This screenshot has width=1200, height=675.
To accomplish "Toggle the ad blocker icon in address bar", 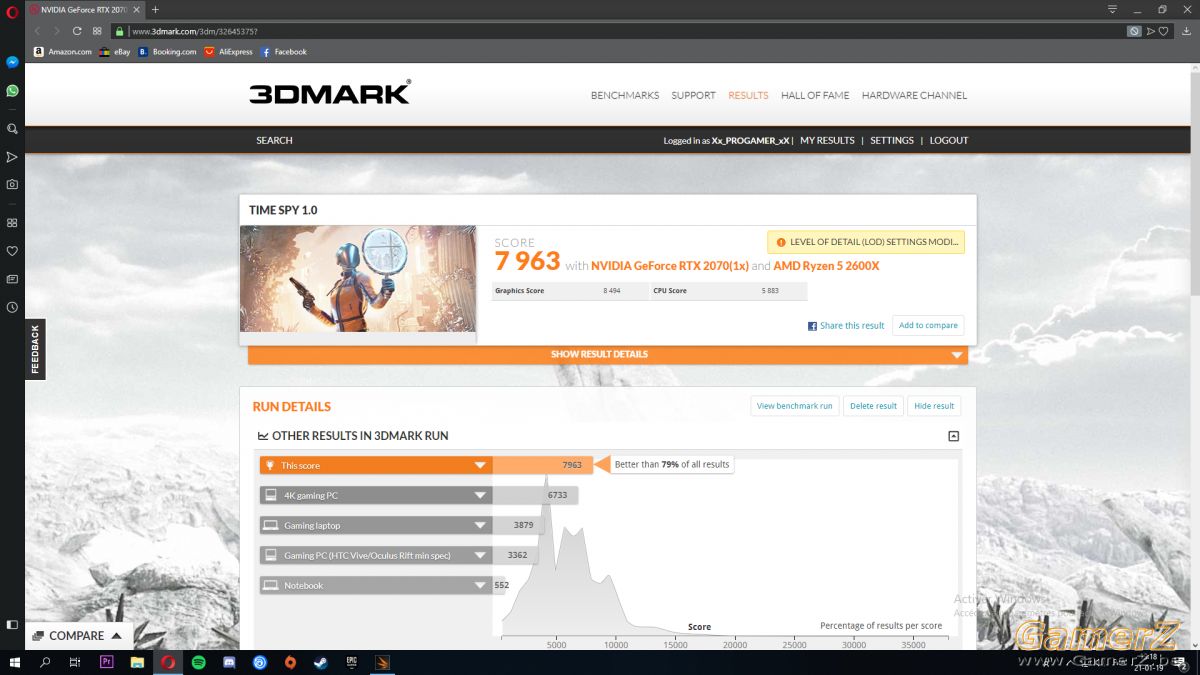I will (1134, 31).
